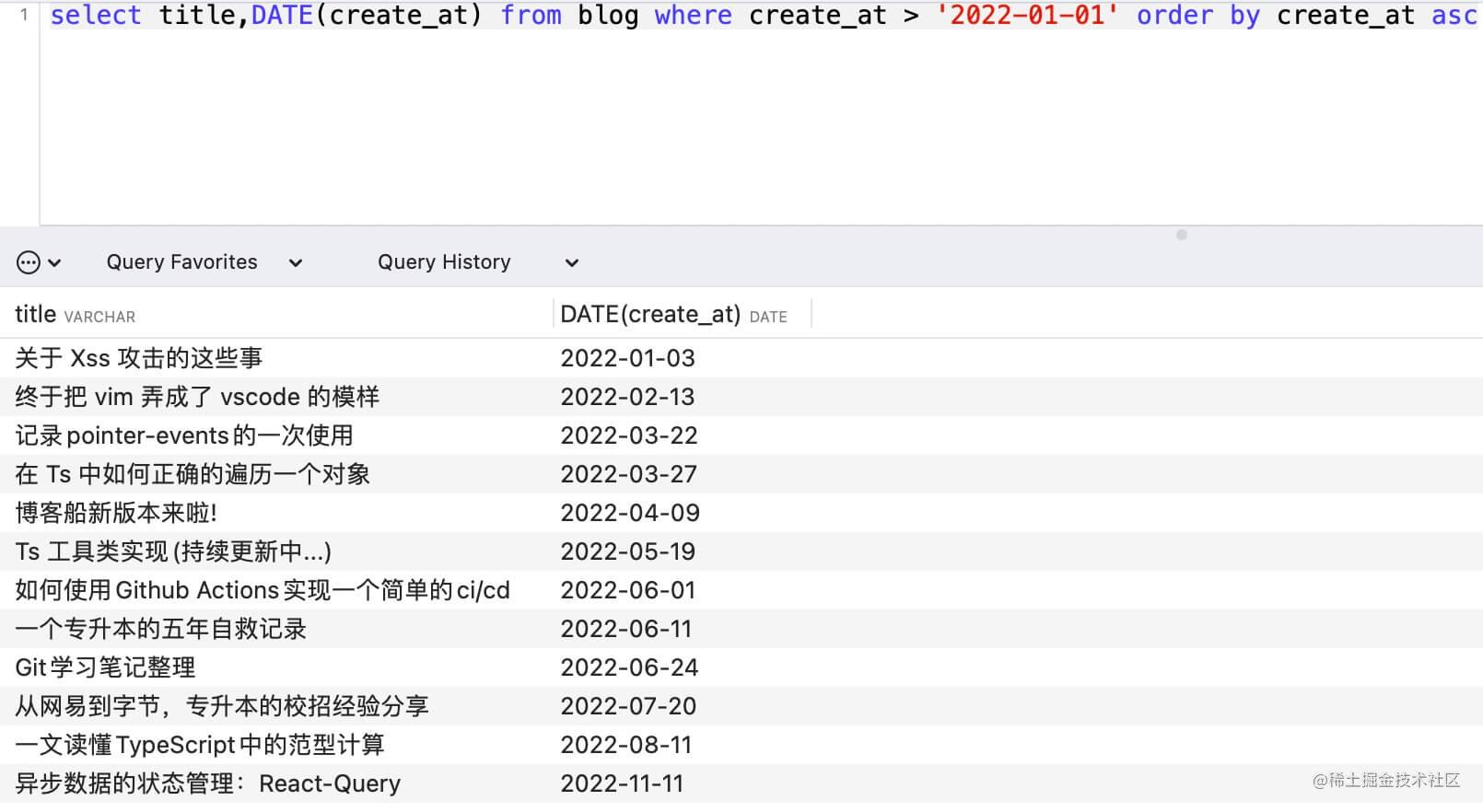The image size is (1483, 812).
Task: Select row '一个专升本的五年自救记录'
Action: pos(741,629)
